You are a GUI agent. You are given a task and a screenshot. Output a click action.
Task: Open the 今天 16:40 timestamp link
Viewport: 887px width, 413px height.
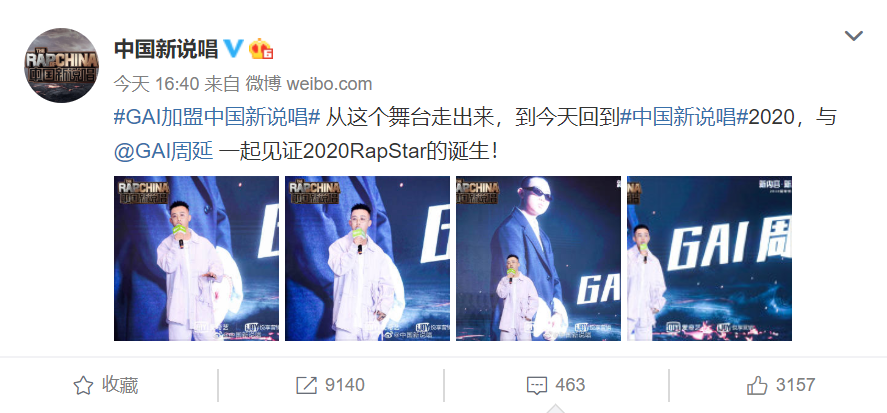[x=156, y=84]
